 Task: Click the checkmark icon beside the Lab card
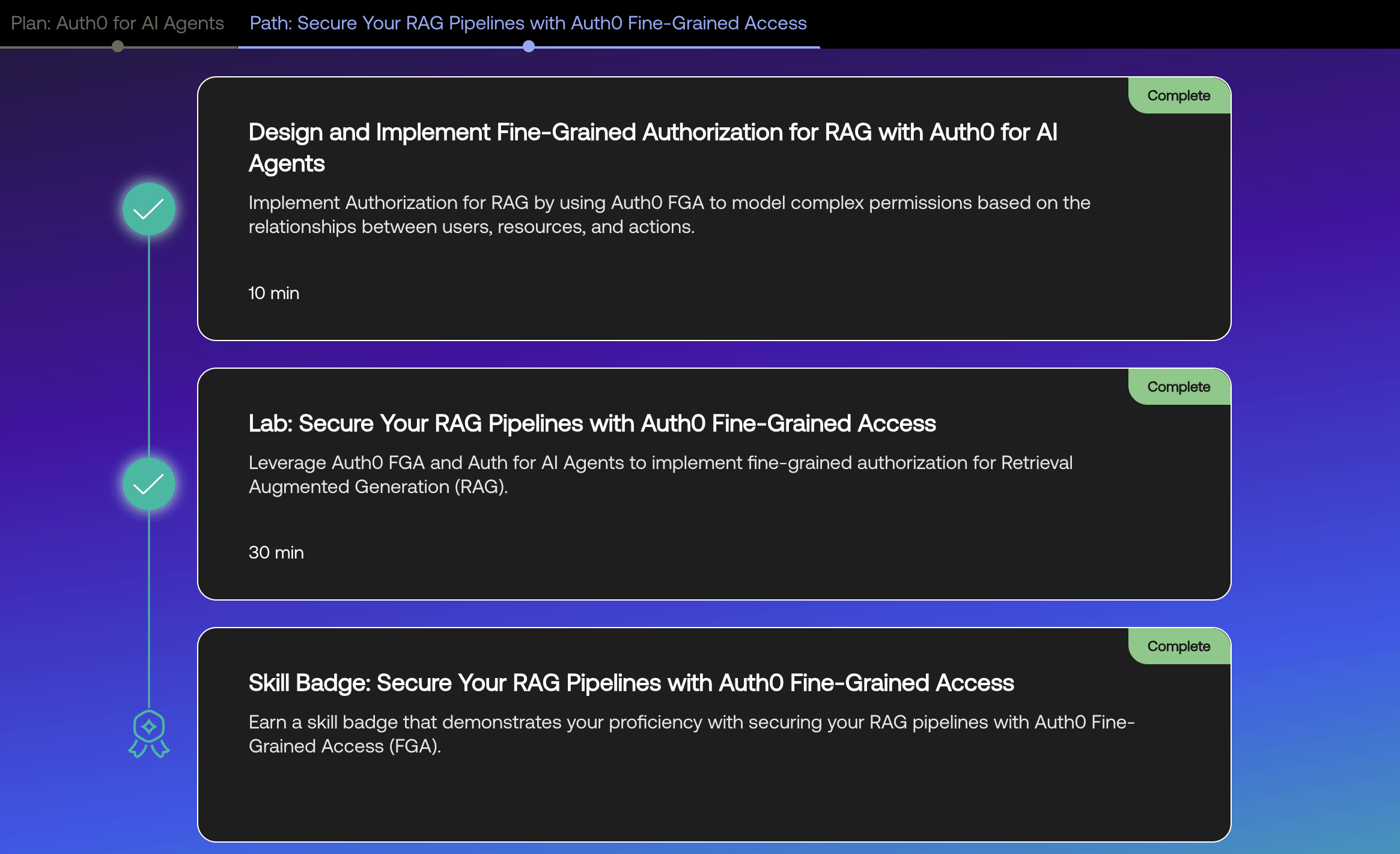tap(149, 484)
